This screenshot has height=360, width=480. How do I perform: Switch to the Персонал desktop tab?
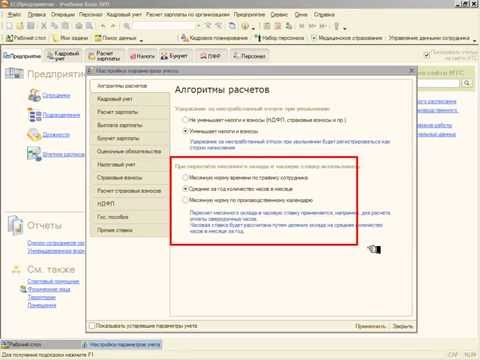[x=250, y=56]
